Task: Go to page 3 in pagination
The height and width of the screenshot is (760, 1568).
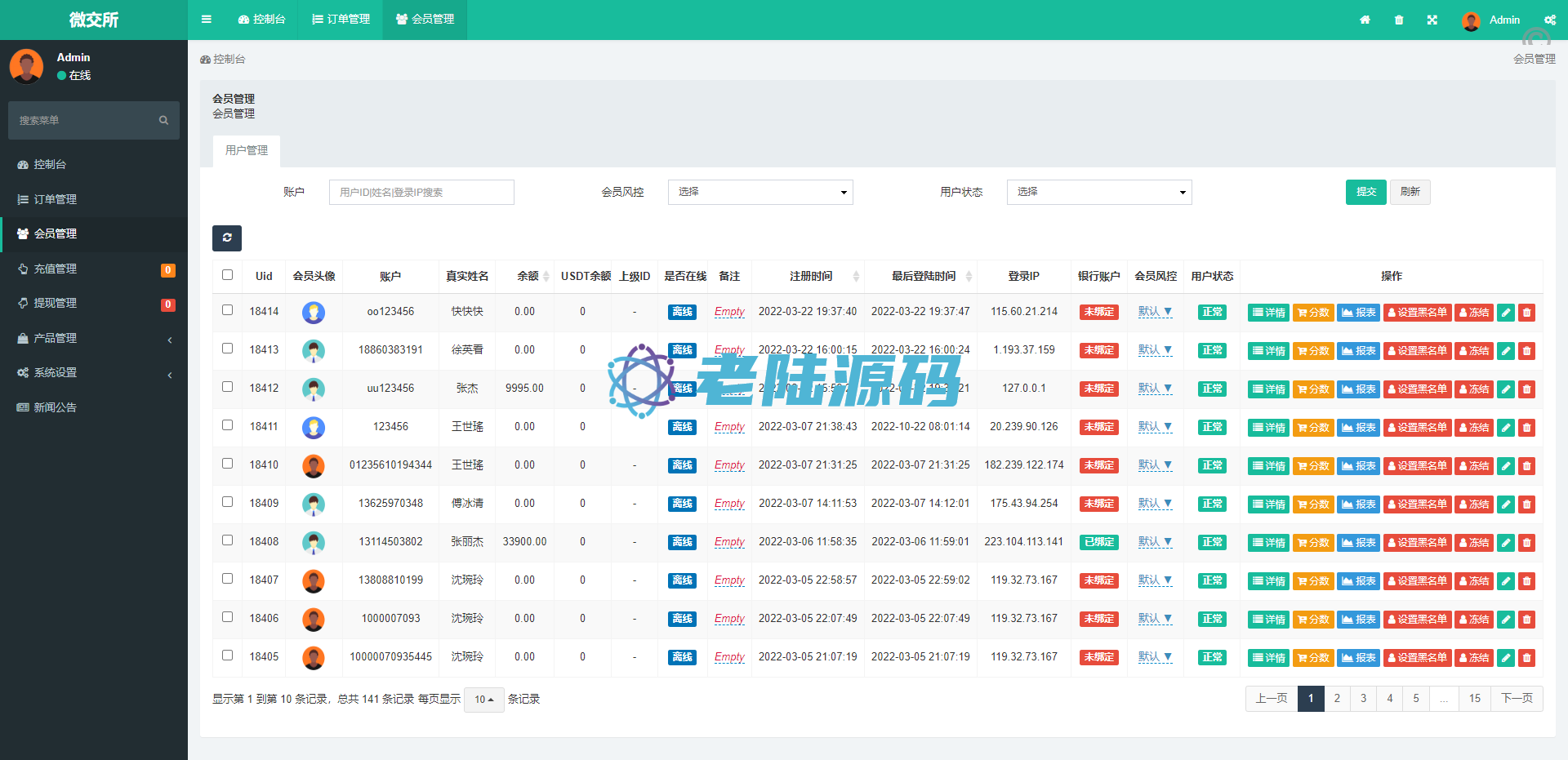Action: pyautogui.click(x=1363, y=699)
